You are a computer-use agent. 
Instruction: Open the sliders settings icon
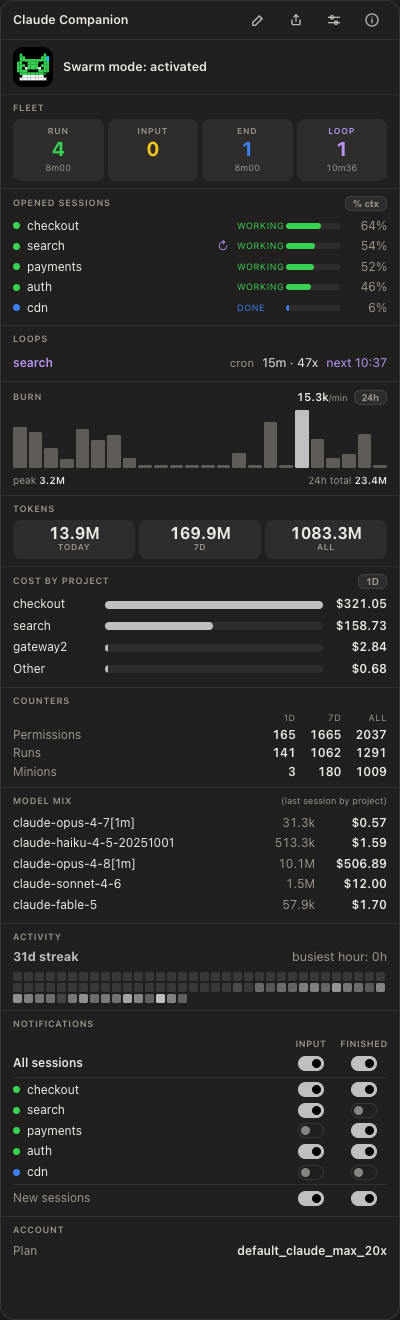click(x=334, y=20)
